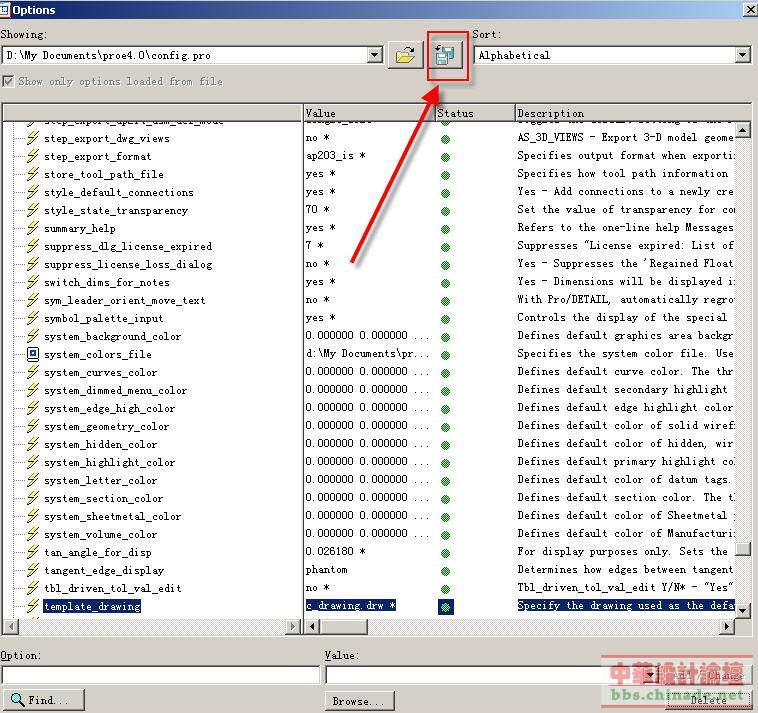Select the system_highlight_color option

coord(110,463)
